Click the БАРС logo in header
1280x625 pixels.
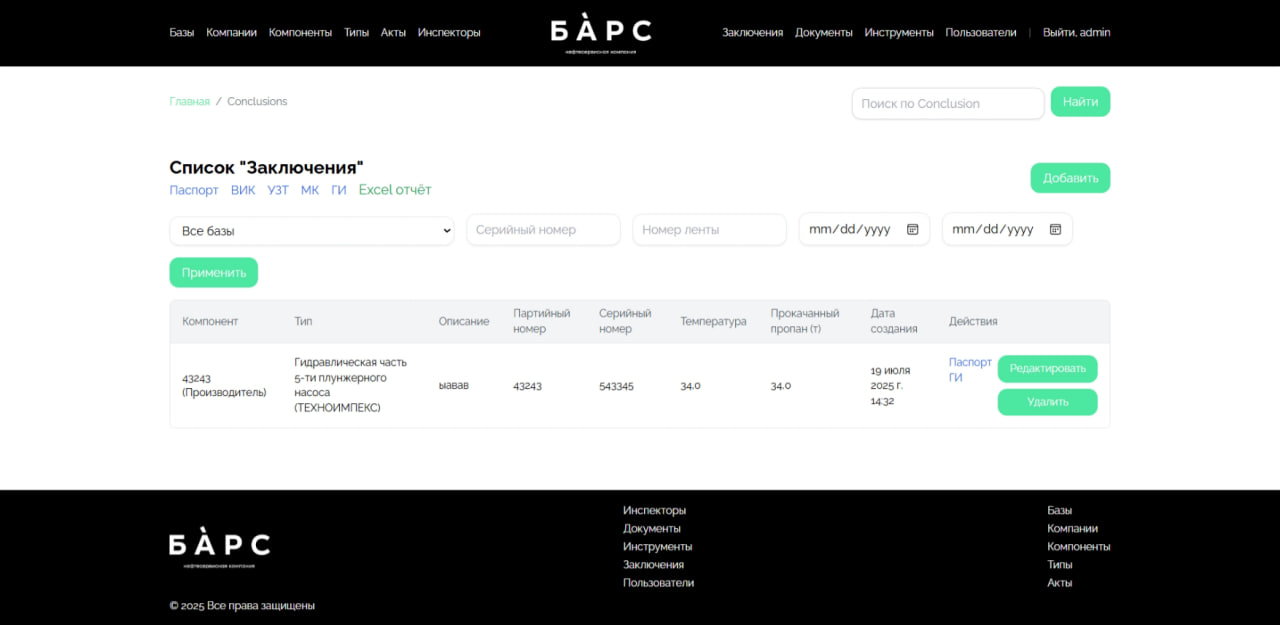pyautogui.click(x=600, y=33)
